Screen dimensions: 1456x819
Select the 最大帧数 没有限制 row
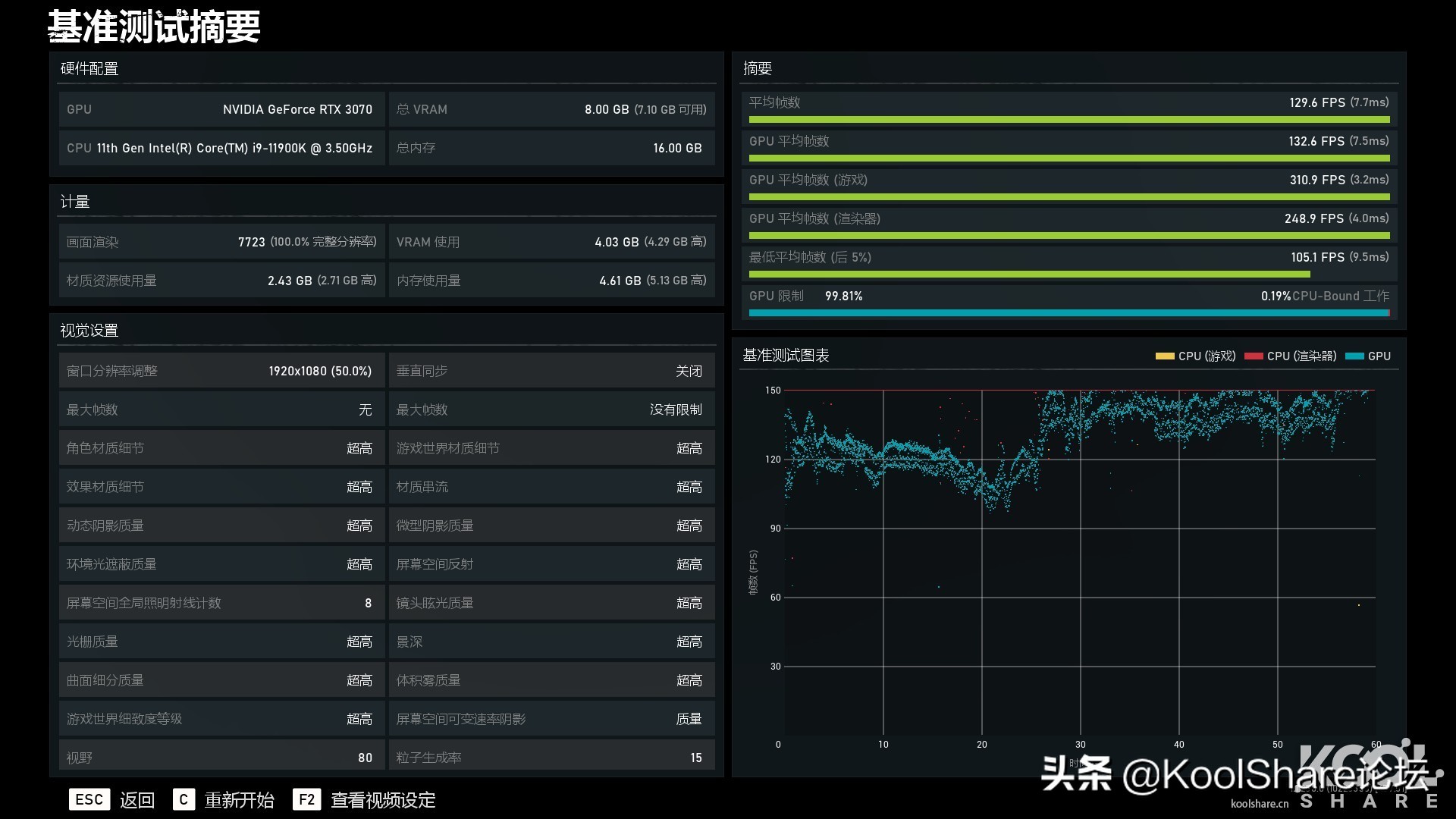click(x=551, y=409)
